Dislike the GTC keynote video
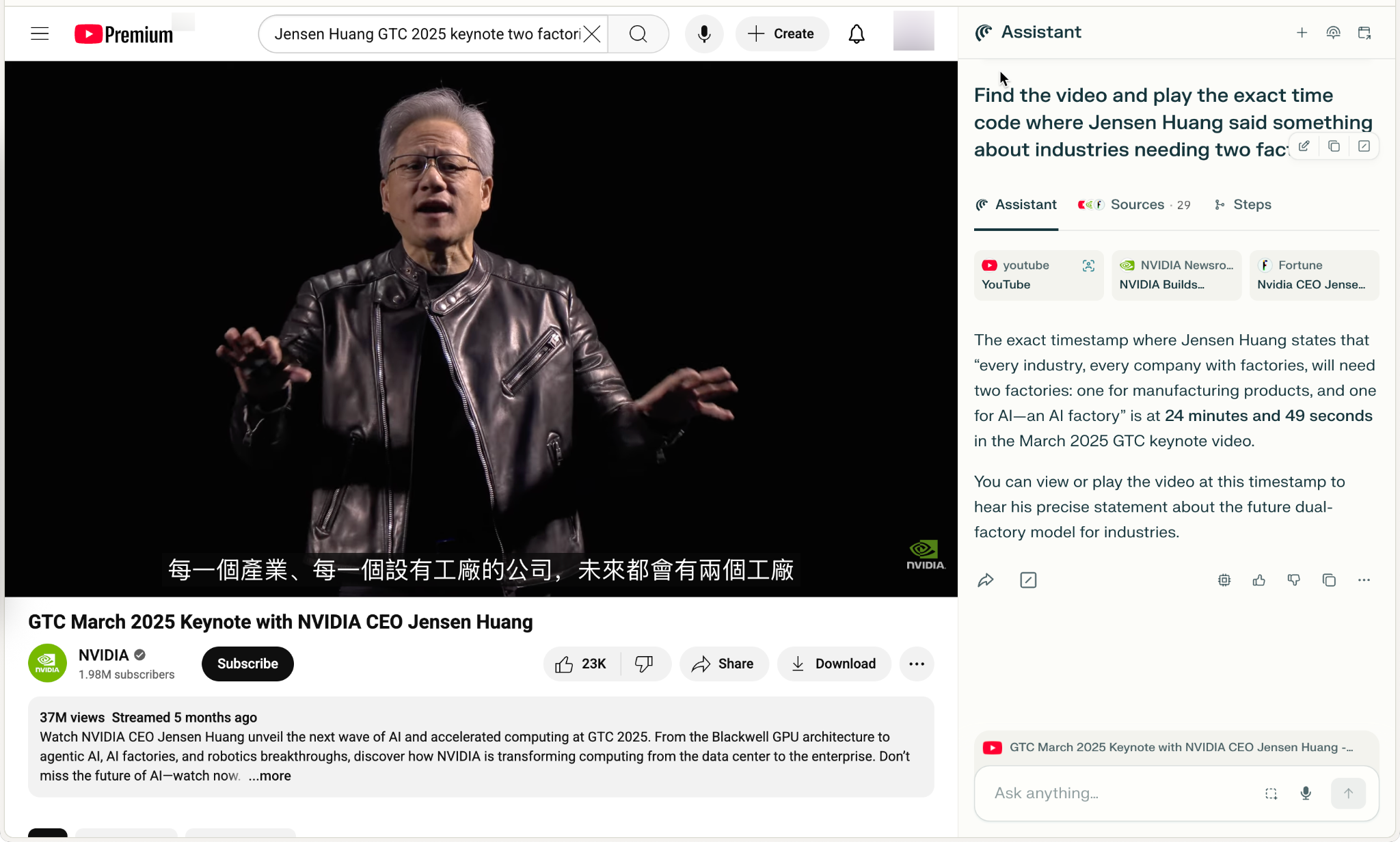Viewport: 1400px width, 842px height. pos(644,664)
